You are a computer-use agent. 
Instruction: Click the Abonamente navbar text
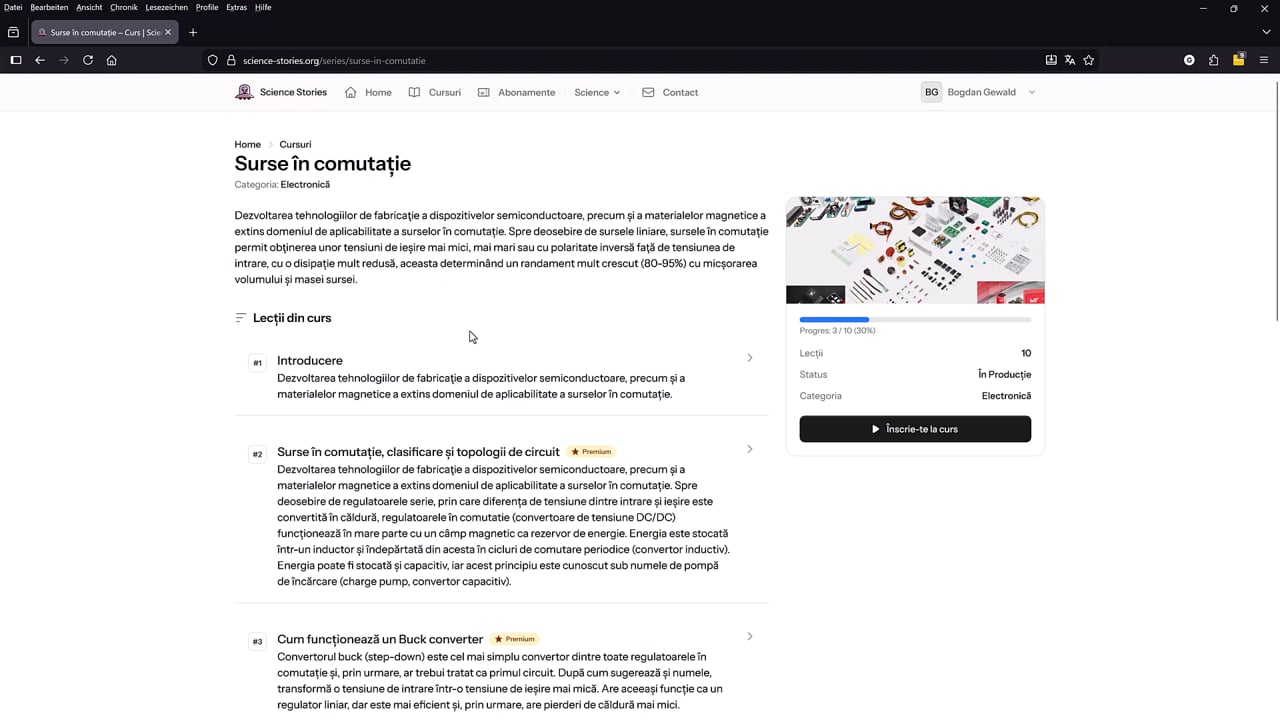click(527, 92)
